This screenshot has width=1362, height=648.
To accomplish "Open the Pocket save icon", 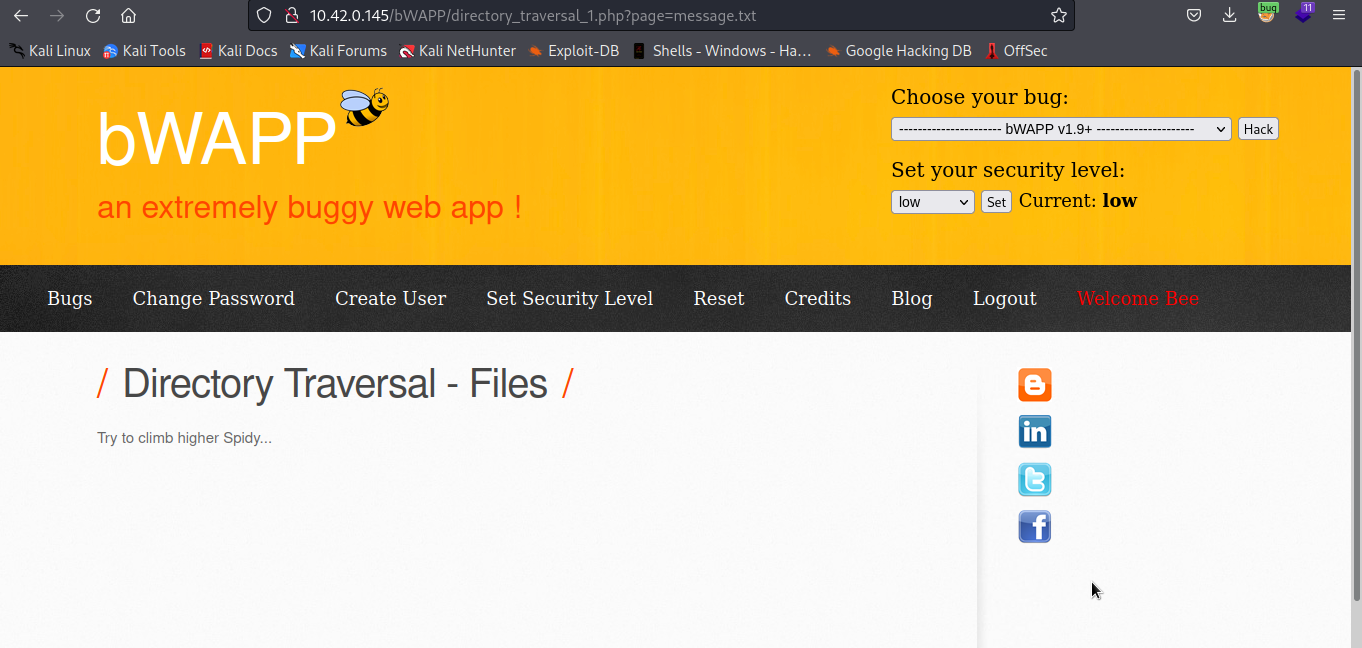I will click(1194, 16).
